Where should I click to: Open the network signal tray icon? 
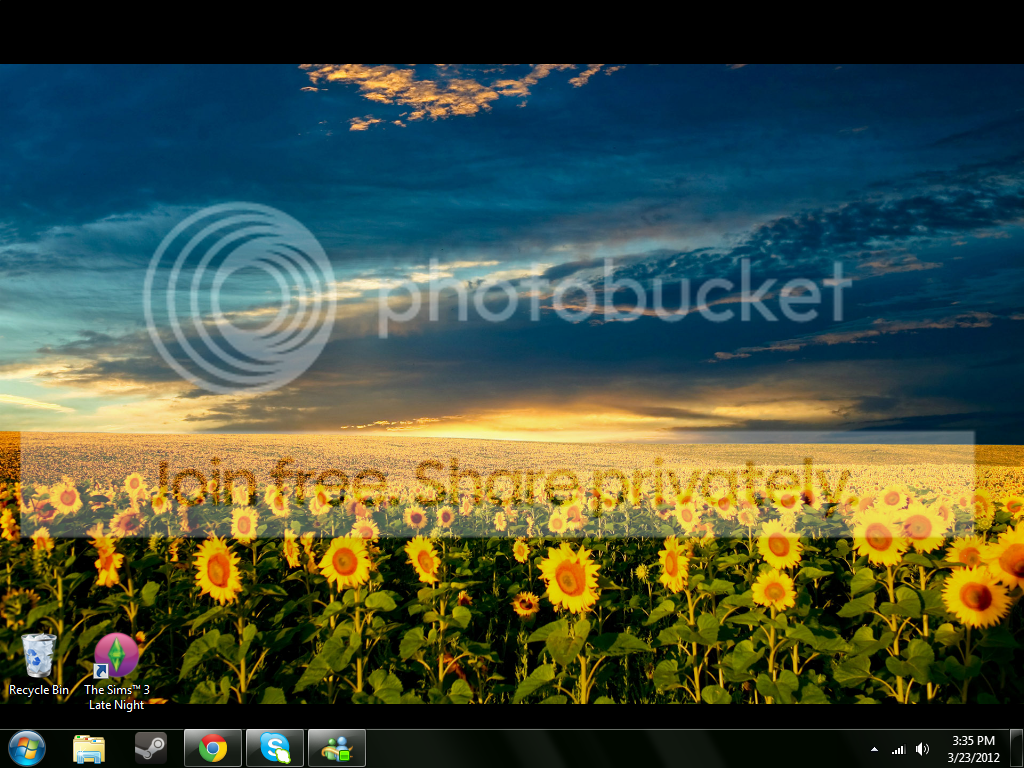click(x=899, y=750)
